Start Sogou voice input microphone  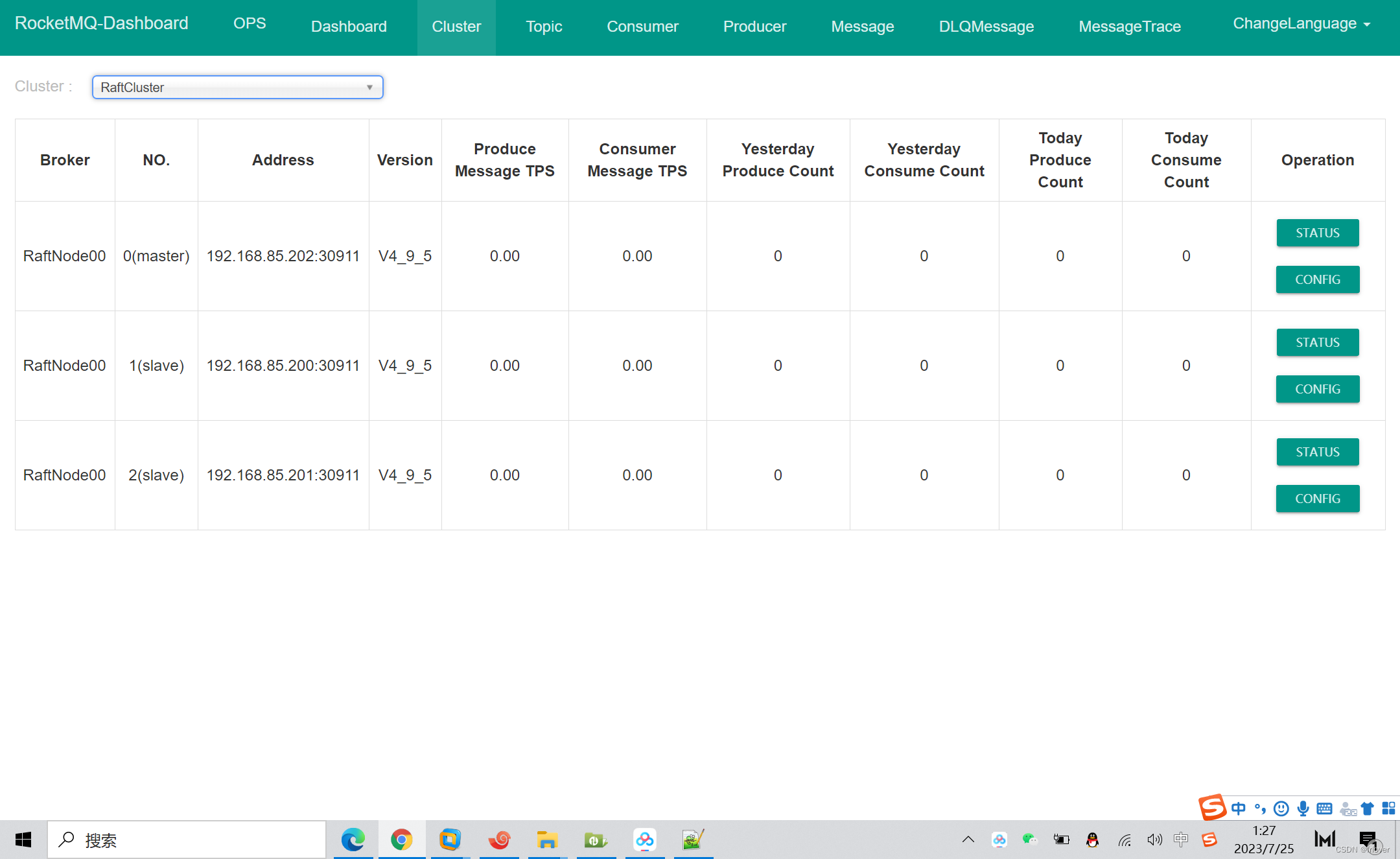pos(1303,808)
